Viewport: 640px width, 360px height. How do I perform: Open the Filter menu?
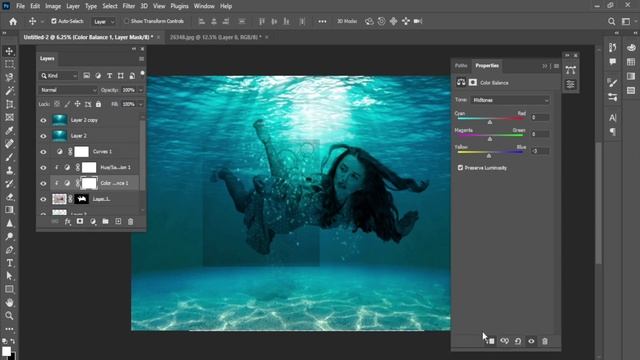[x=129, y=6]
